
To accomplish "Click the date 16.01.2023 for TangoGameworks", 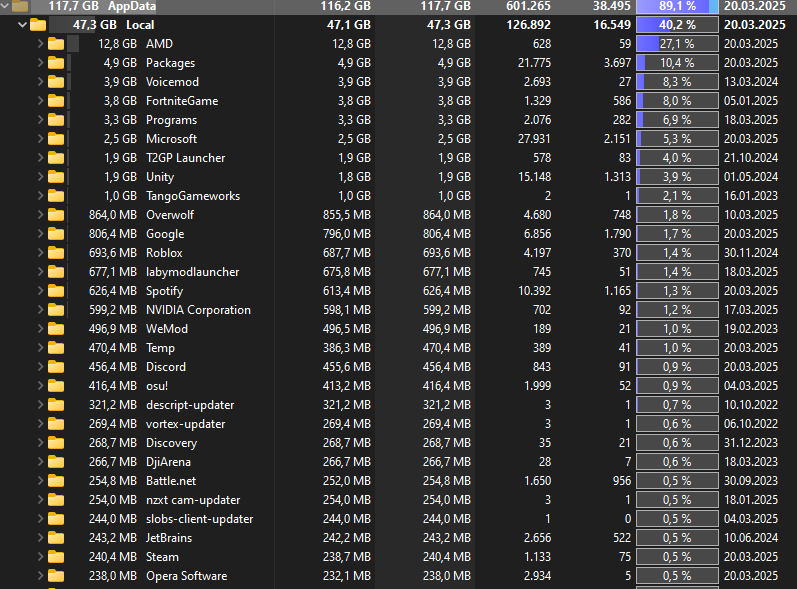I will tap(751, 196).
